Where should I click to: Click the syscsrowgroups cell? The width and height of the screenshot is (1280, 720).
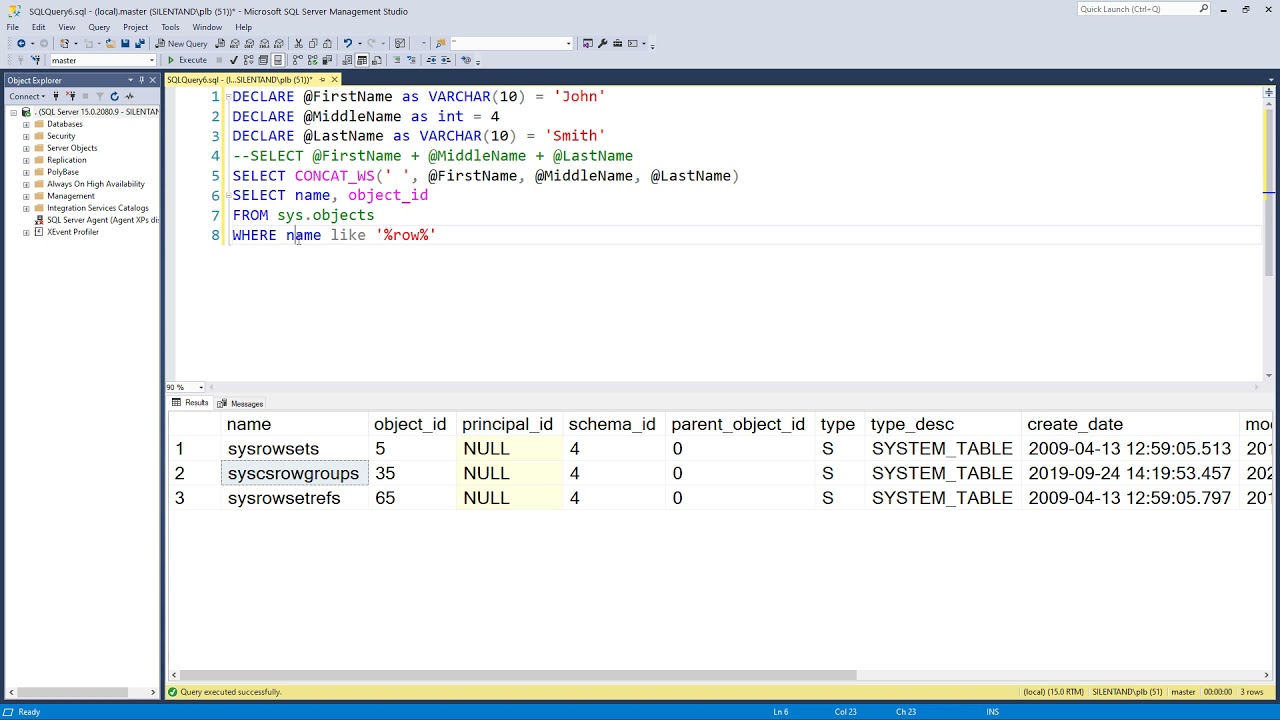tap(295, 474)
